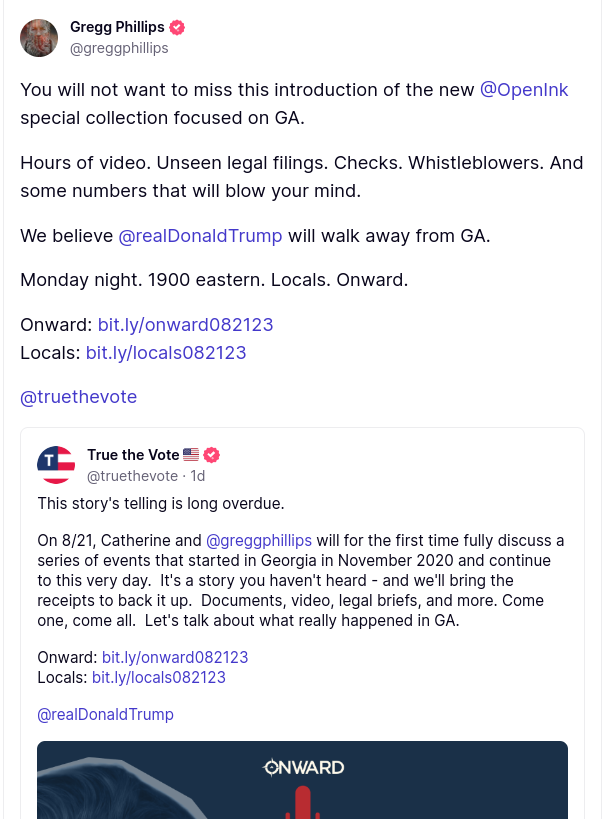This screenshot has width=608, height=819.
Task: Click the 1d timestamp on quoted post
Action: 198,476
